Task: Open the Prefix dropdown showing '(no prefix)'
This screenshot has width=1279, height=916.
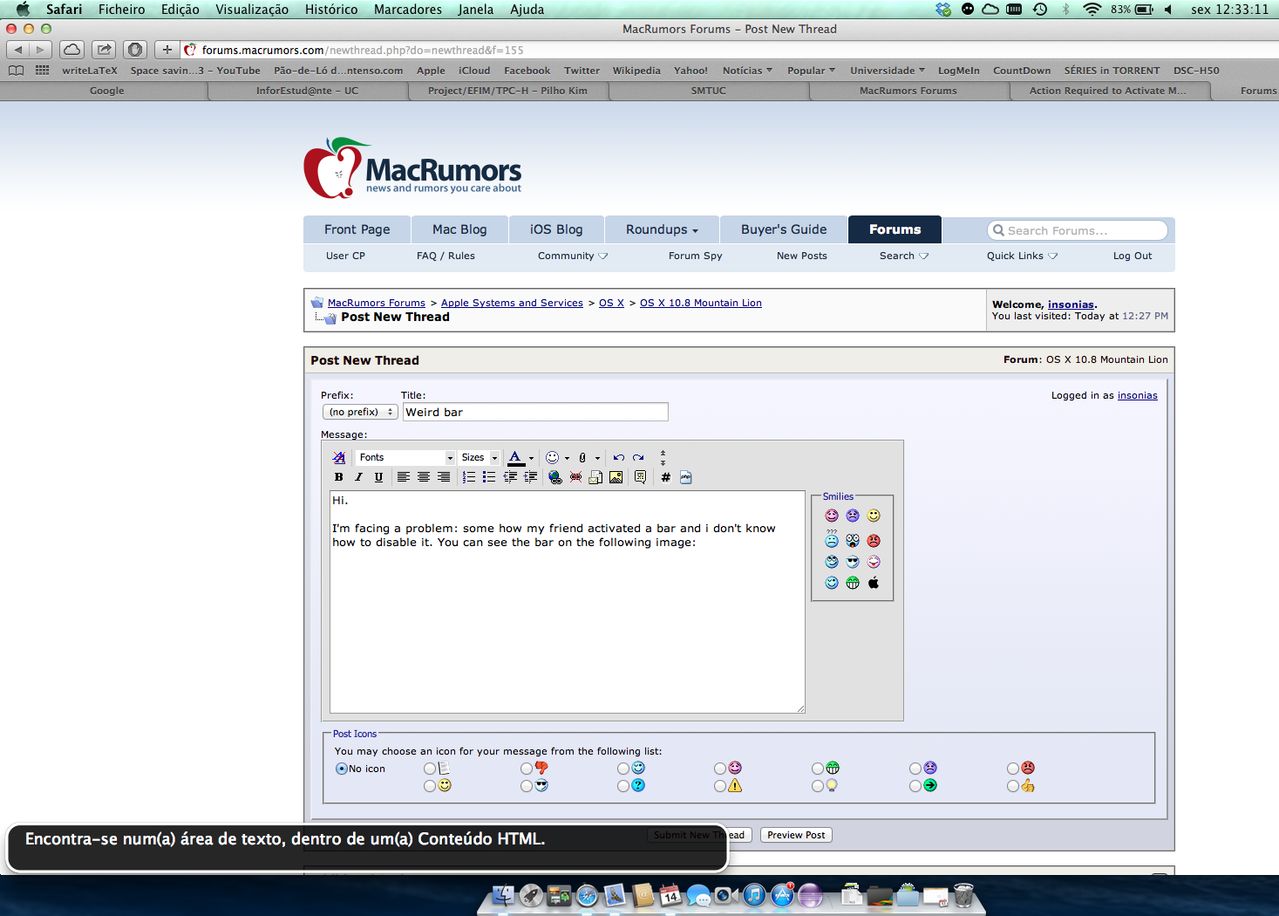Action: [360, 412]
